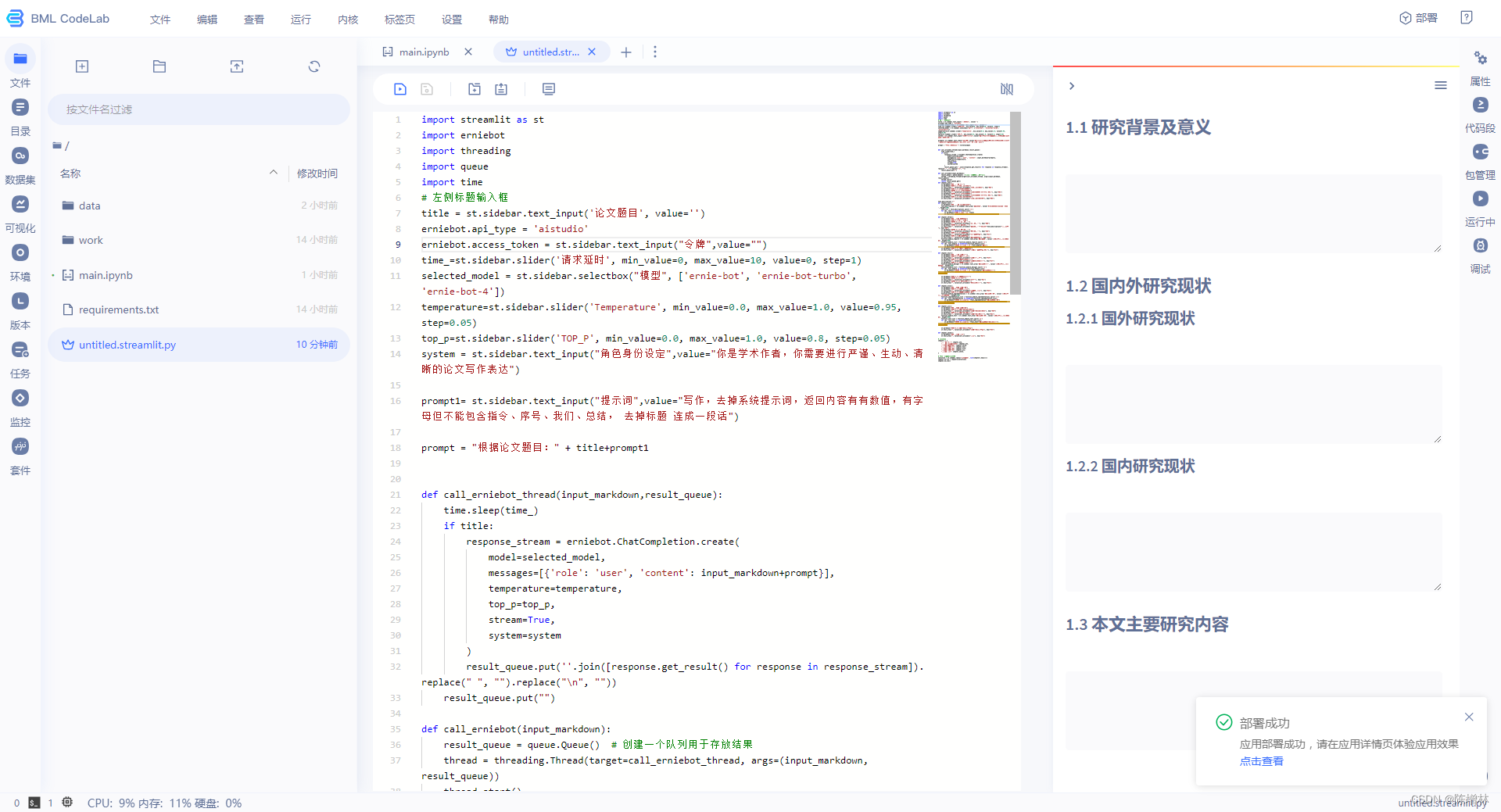Click the grayed-out save icon in editor toolbar
The height and width of the screenshot is (812, 1501).
coord(427,89)
